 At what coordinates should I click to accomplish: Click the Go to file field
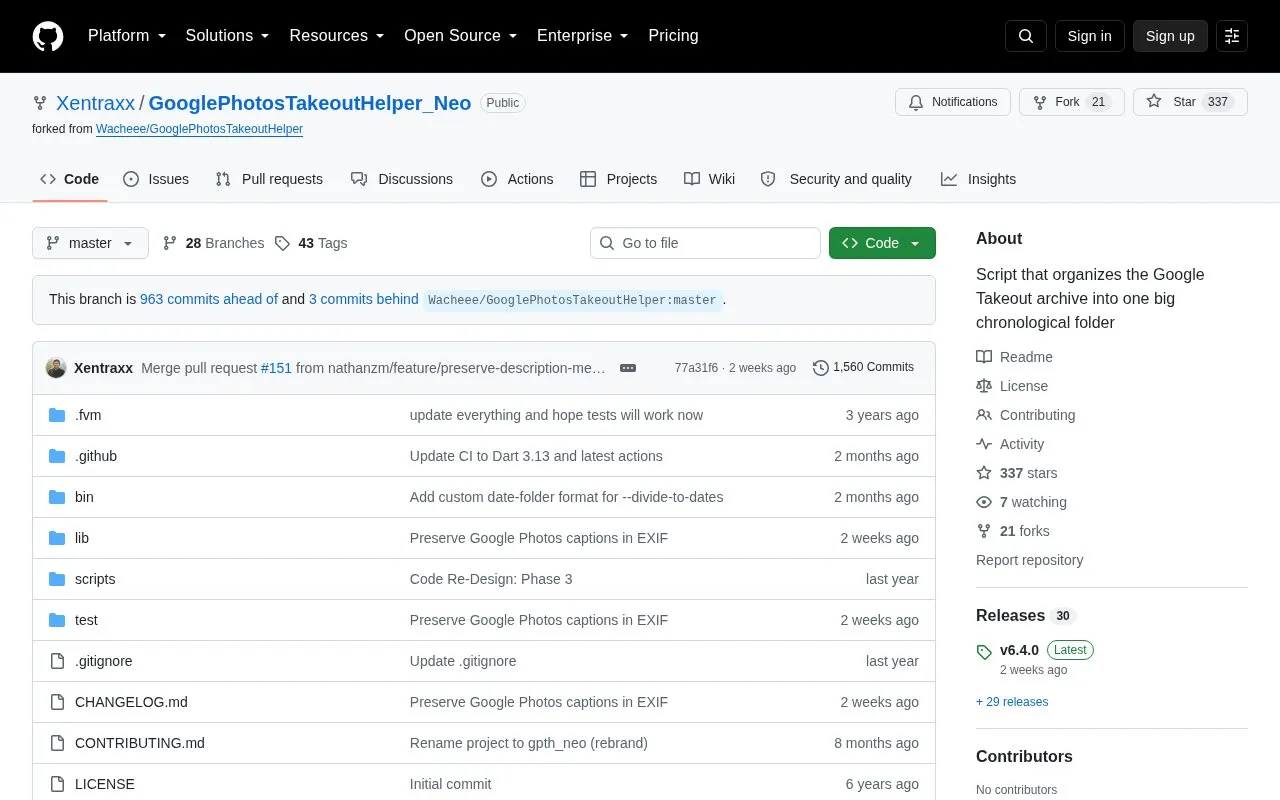pyautogui.click(x=705, y=243)
